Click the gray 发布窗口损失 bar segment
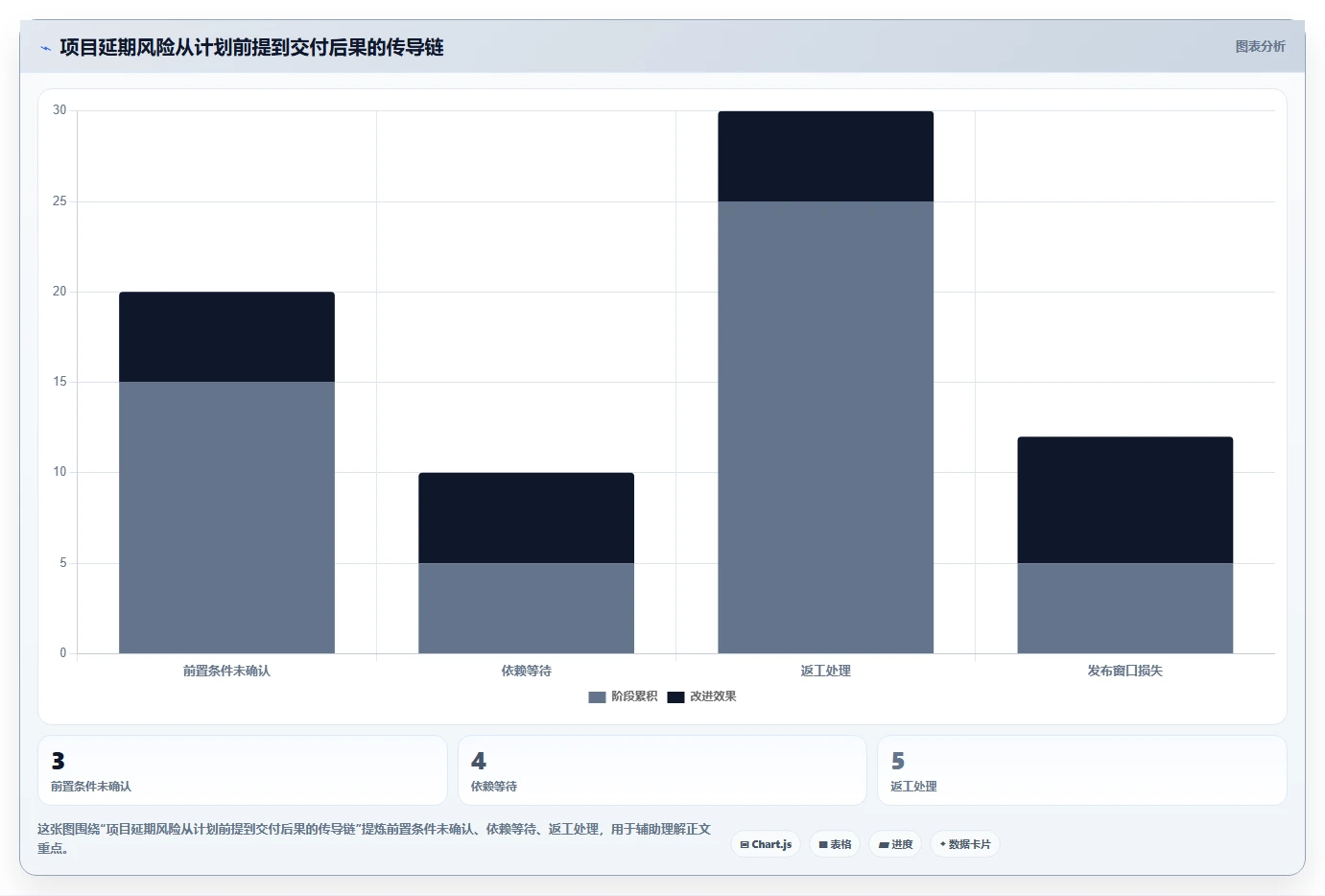Viewport: 1325px width, 896px height. [x=1124, y=608]
